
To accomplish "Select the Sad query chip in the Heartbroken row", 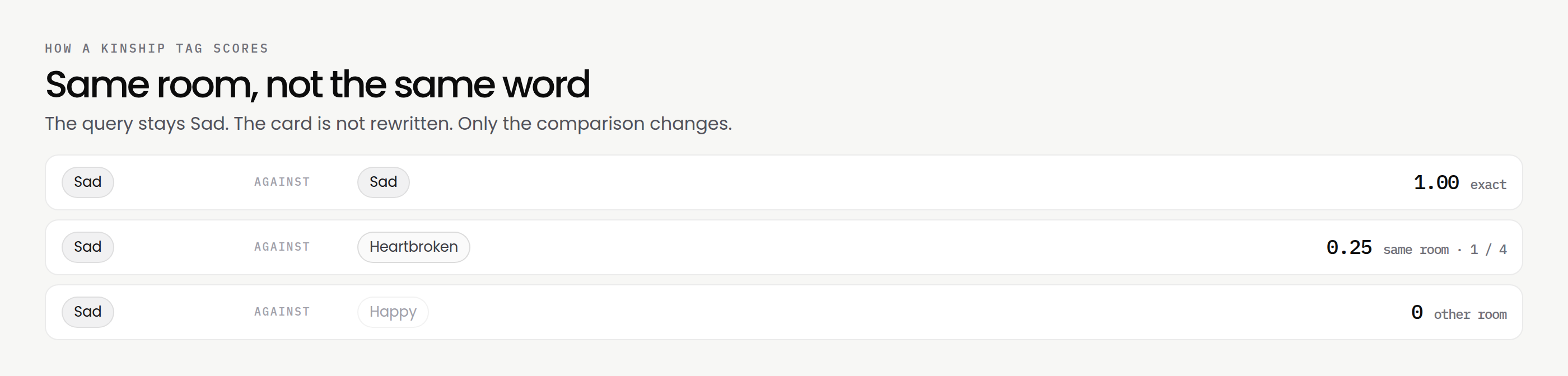I will click(x=88, y=247).
